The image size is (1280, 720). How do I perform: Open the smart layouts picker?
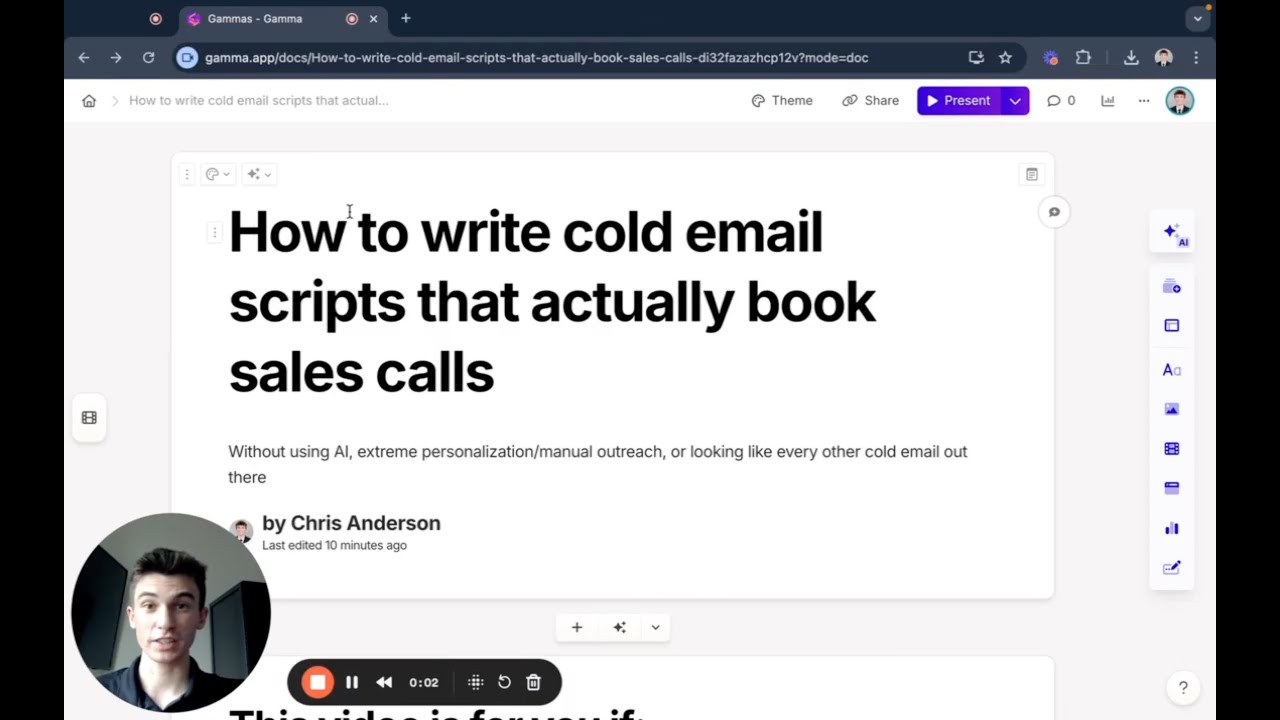(x=1171, y=325)
